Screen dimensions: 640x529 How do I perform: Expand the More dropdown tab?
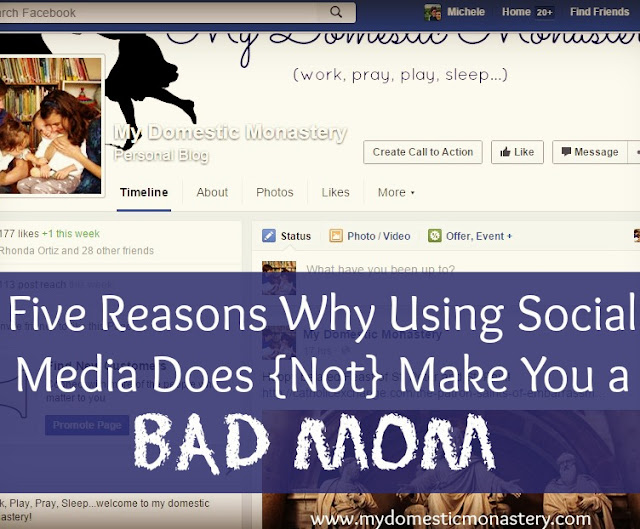click(396, 192)
